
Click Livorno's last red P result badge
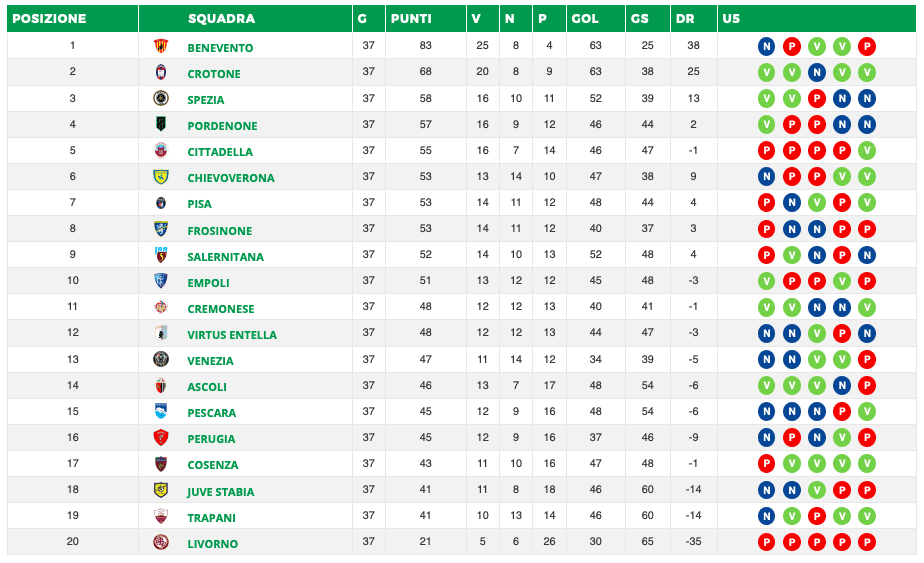click(x=867, y=542)
